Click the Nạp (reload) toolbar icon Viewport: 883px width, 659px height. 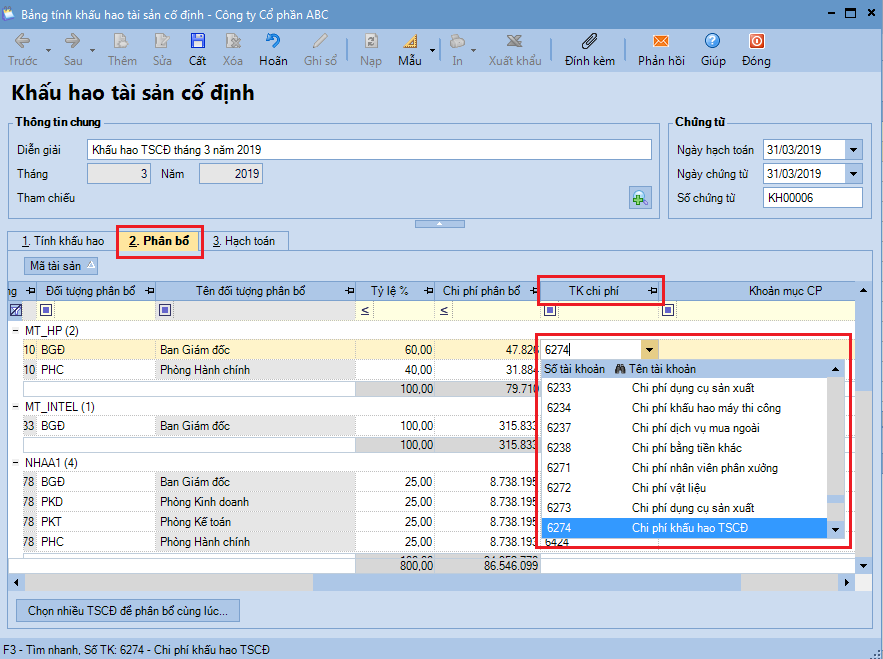371,41
